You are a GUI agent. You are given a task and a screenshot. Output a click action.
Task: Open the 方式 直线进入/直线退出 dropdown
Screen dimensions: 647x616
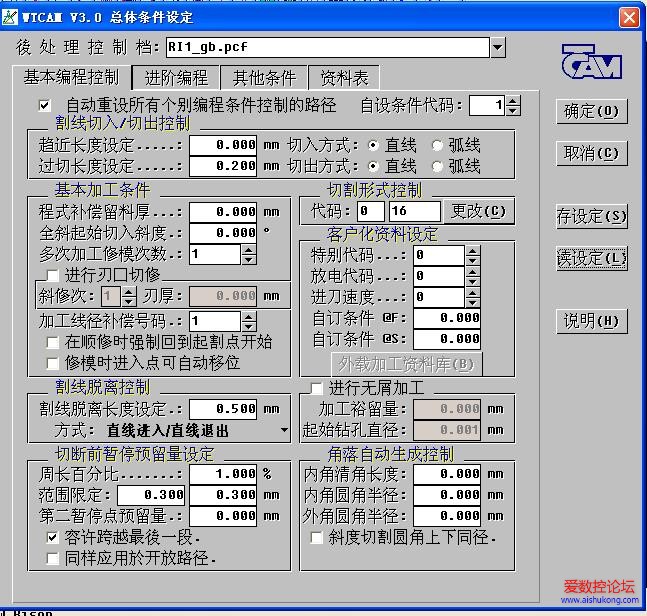click(x=284, y=430)
